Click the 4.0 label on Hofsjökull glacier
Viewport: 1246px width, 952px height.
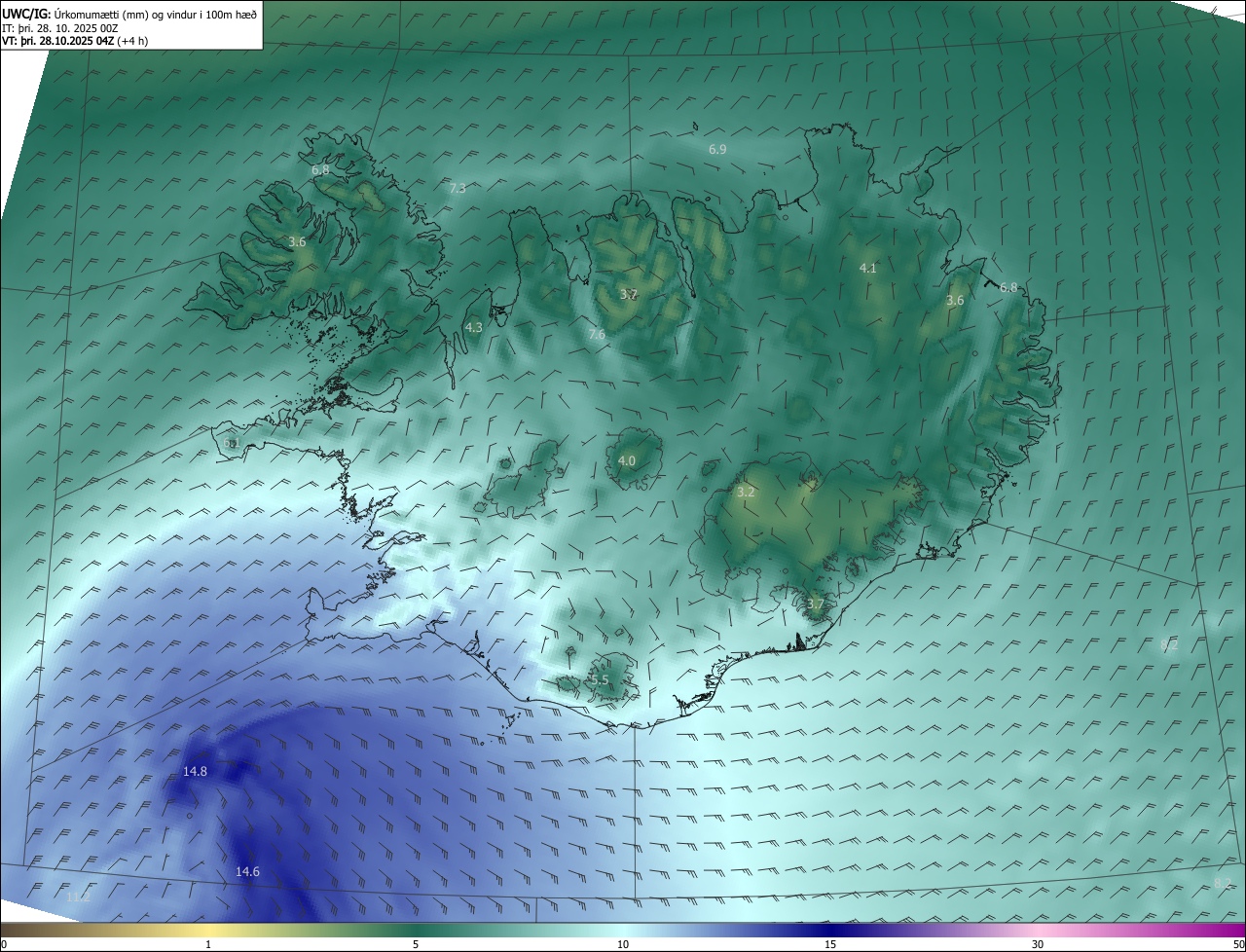[x=626, y=461]
